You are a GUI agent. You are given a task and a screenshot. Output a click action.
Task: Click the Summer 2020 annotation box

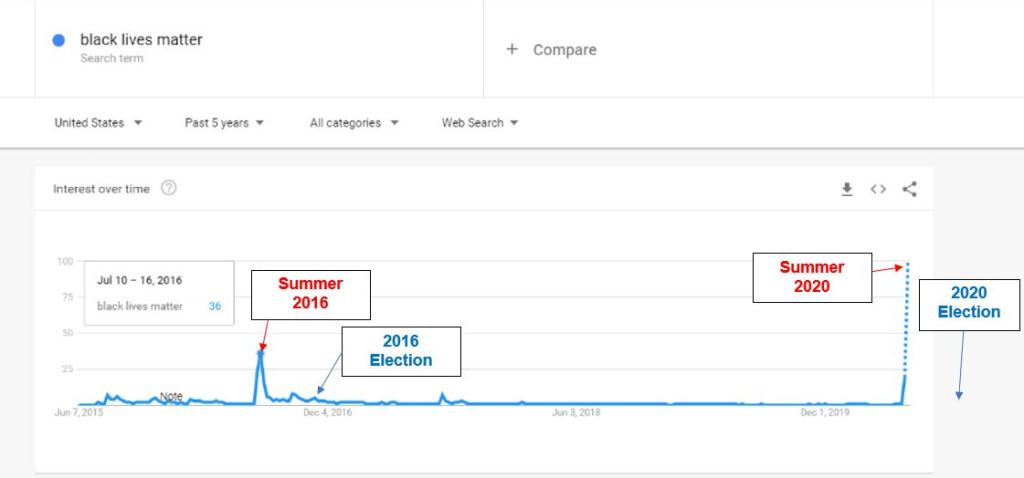(811, 276)
